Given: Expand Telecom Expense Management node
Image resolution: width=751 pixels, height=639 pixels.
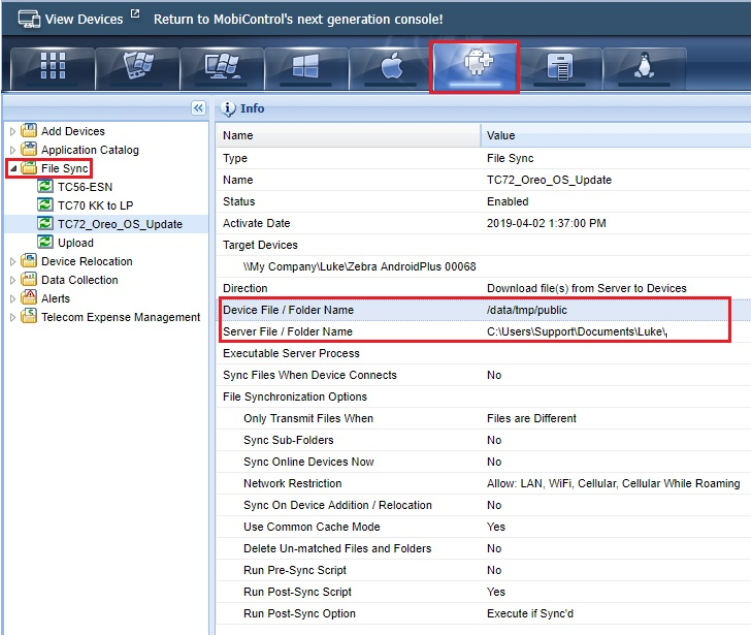Looking at the screenshot, I should click(x=13, y=317).
